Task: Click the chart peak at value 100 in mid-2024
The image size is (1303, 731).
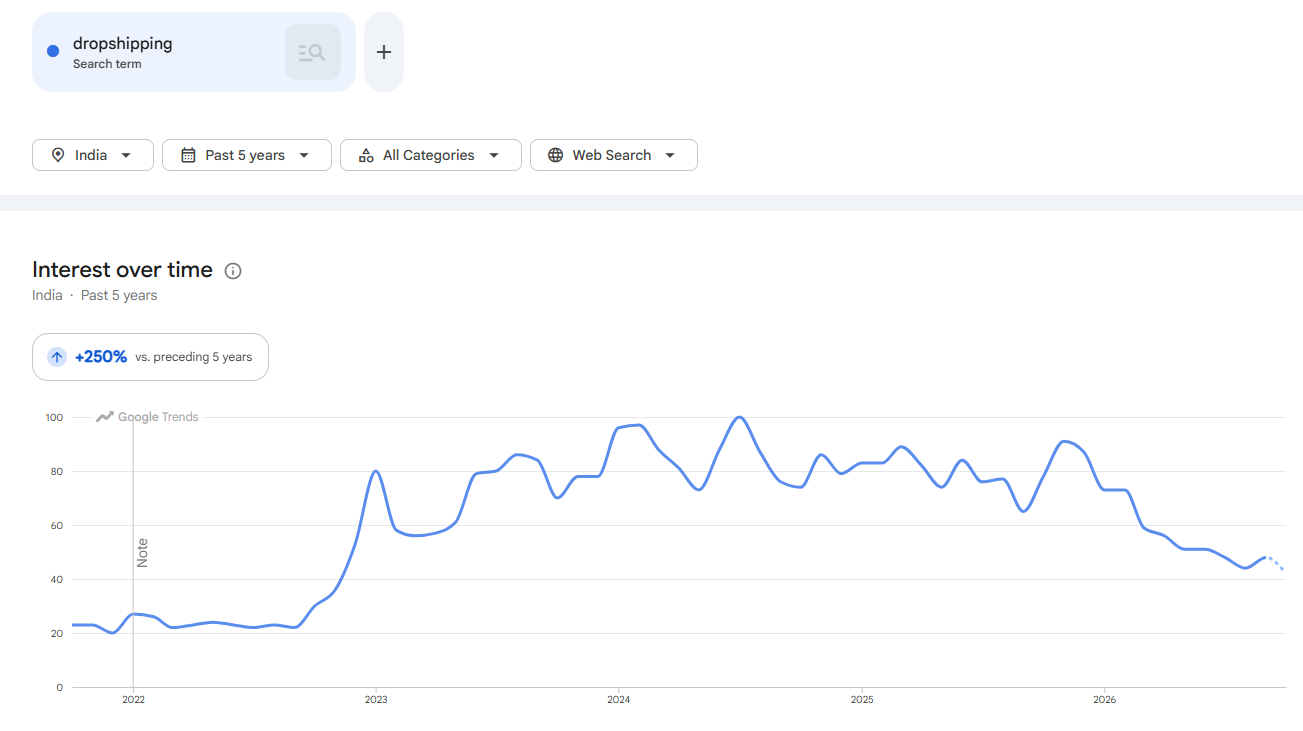Action: click(739, 417)
